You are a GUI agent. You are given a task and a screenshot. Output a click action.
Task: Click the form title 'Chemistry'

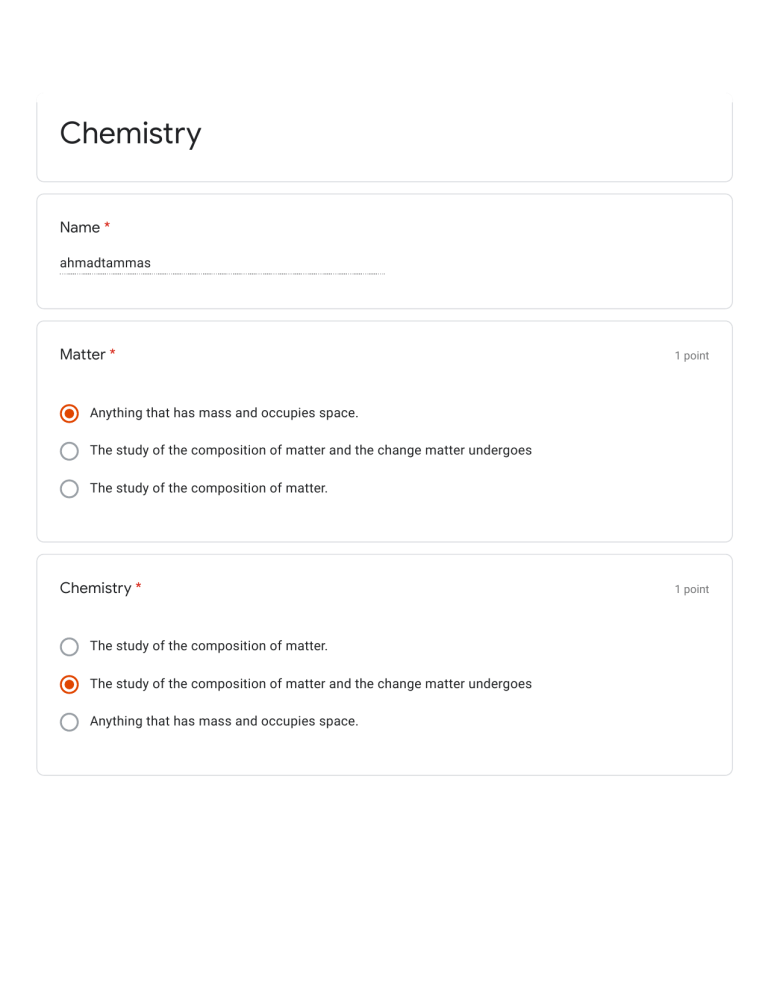point(130,133)
